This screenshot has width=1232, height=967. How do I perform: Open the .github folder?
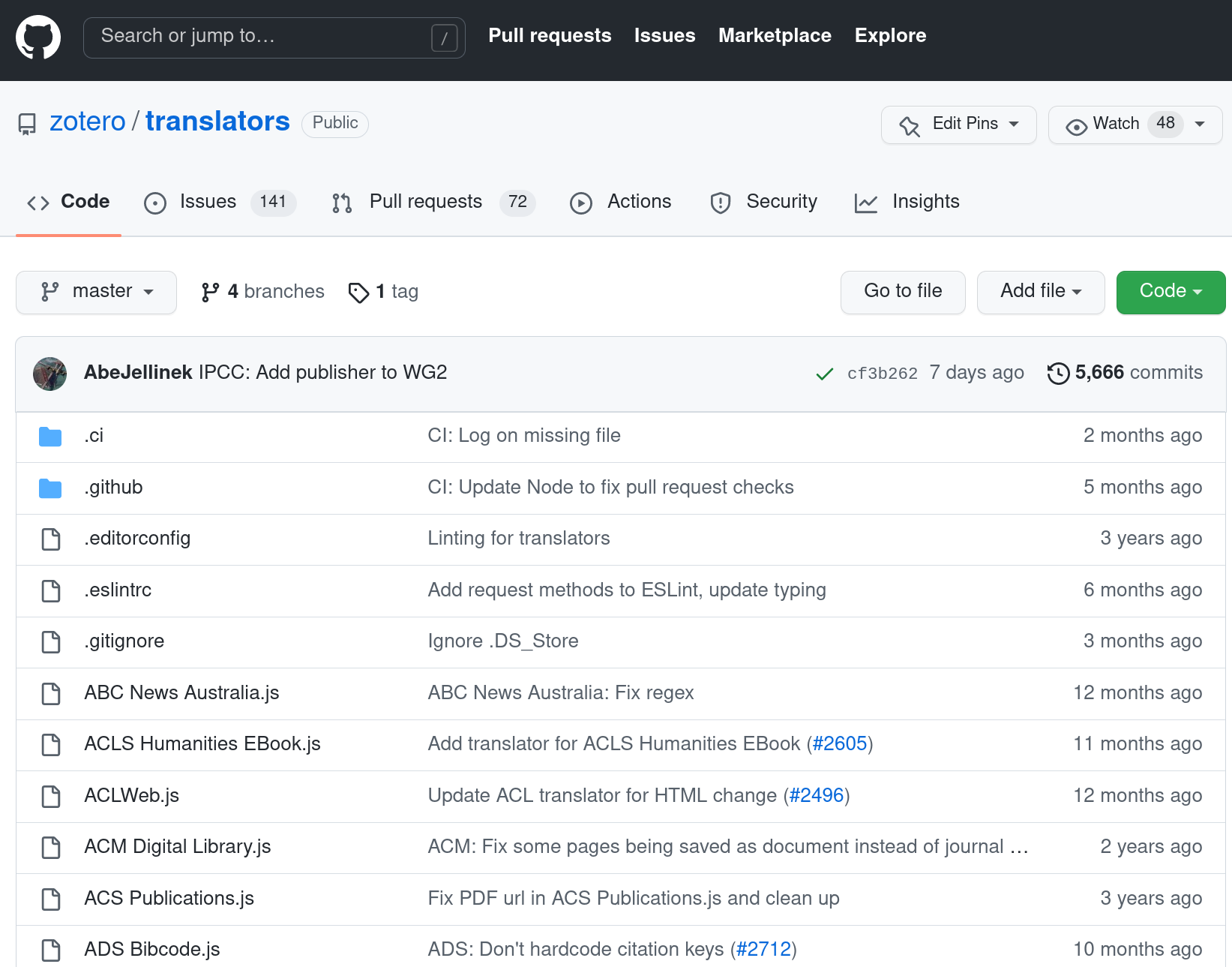[x=113, y=488]
